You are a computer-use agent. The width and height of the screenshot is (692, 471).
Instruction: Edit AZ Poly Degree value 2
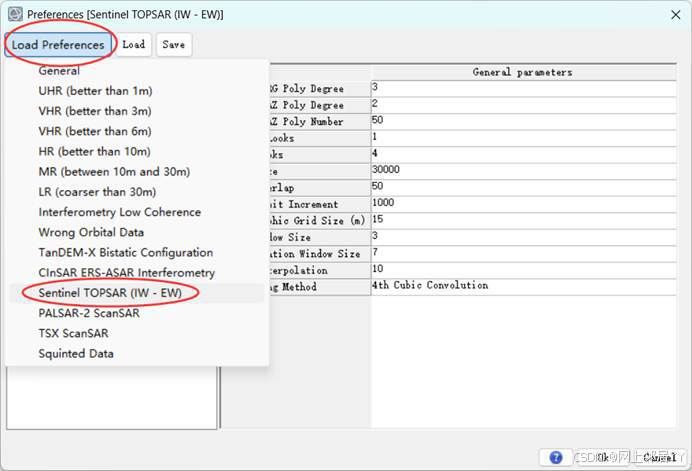(523, 105)
